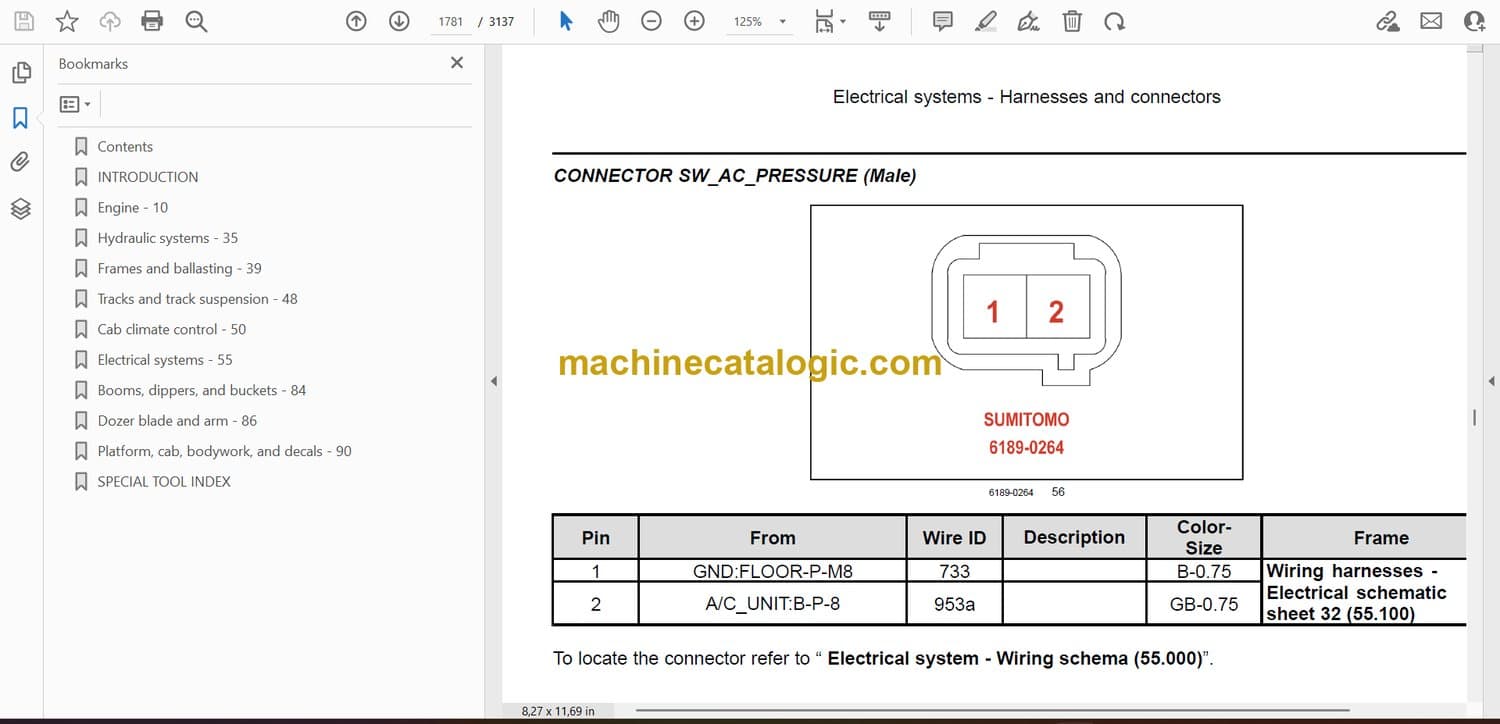
Task: Rotate the page with the rotate icon
Action: point(1114,21)
